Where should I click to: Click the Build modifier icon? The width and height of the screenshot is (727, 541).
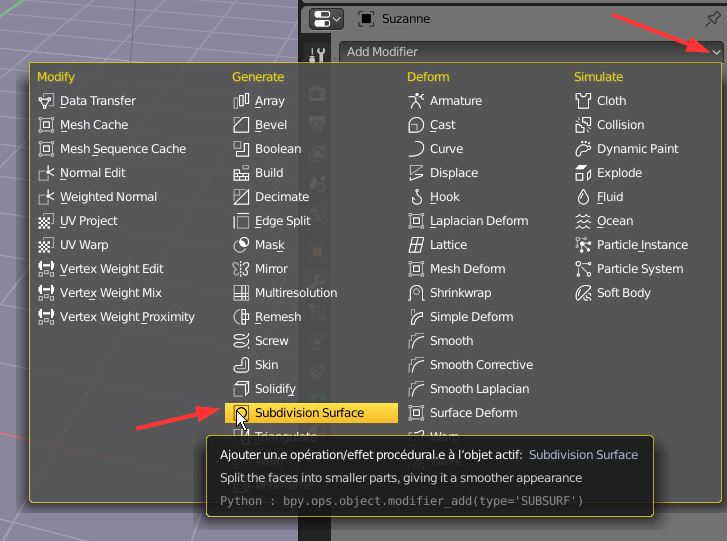tap(241, 173)
